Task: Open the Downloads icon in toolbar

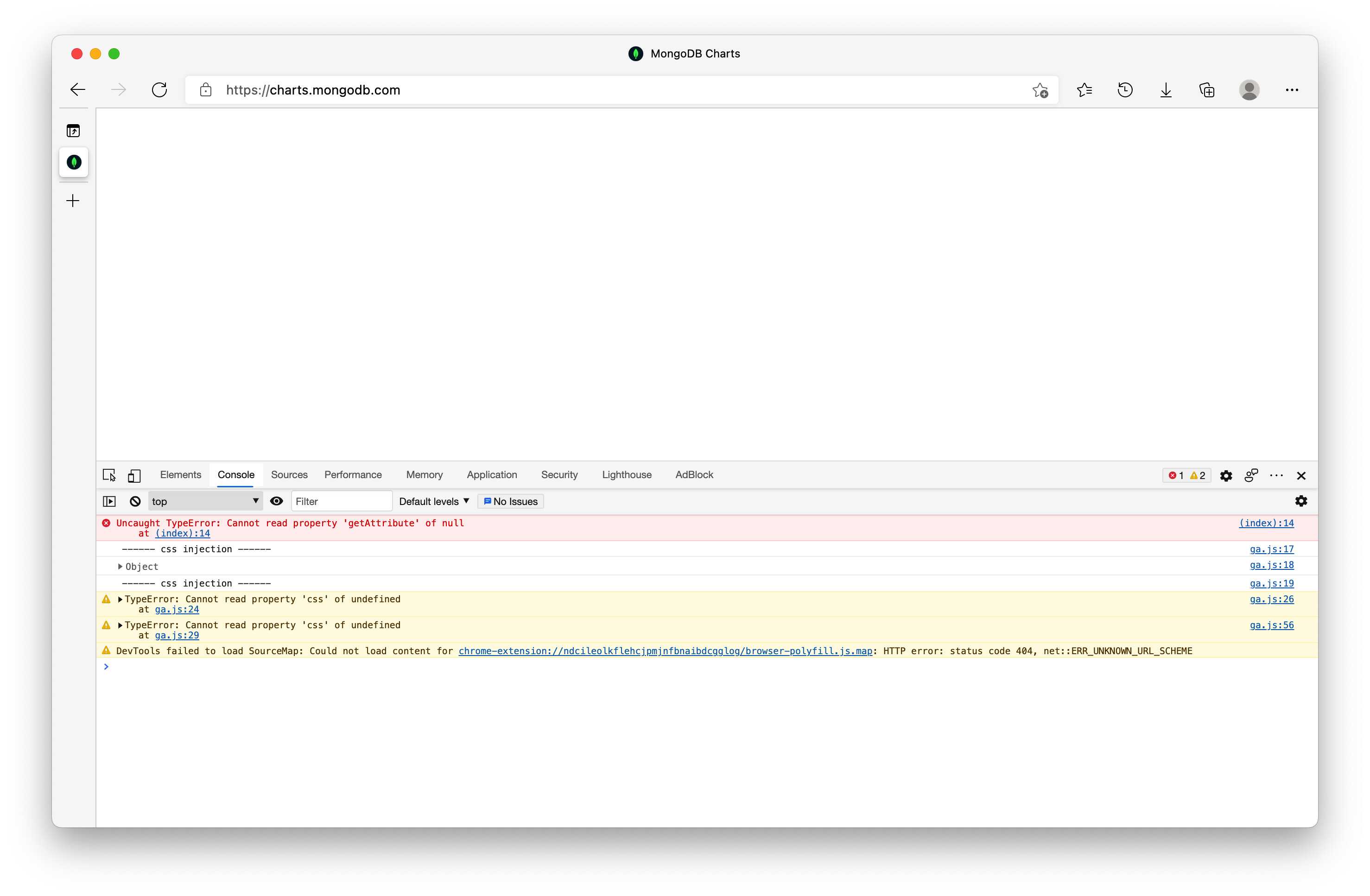Action: 1166,90
